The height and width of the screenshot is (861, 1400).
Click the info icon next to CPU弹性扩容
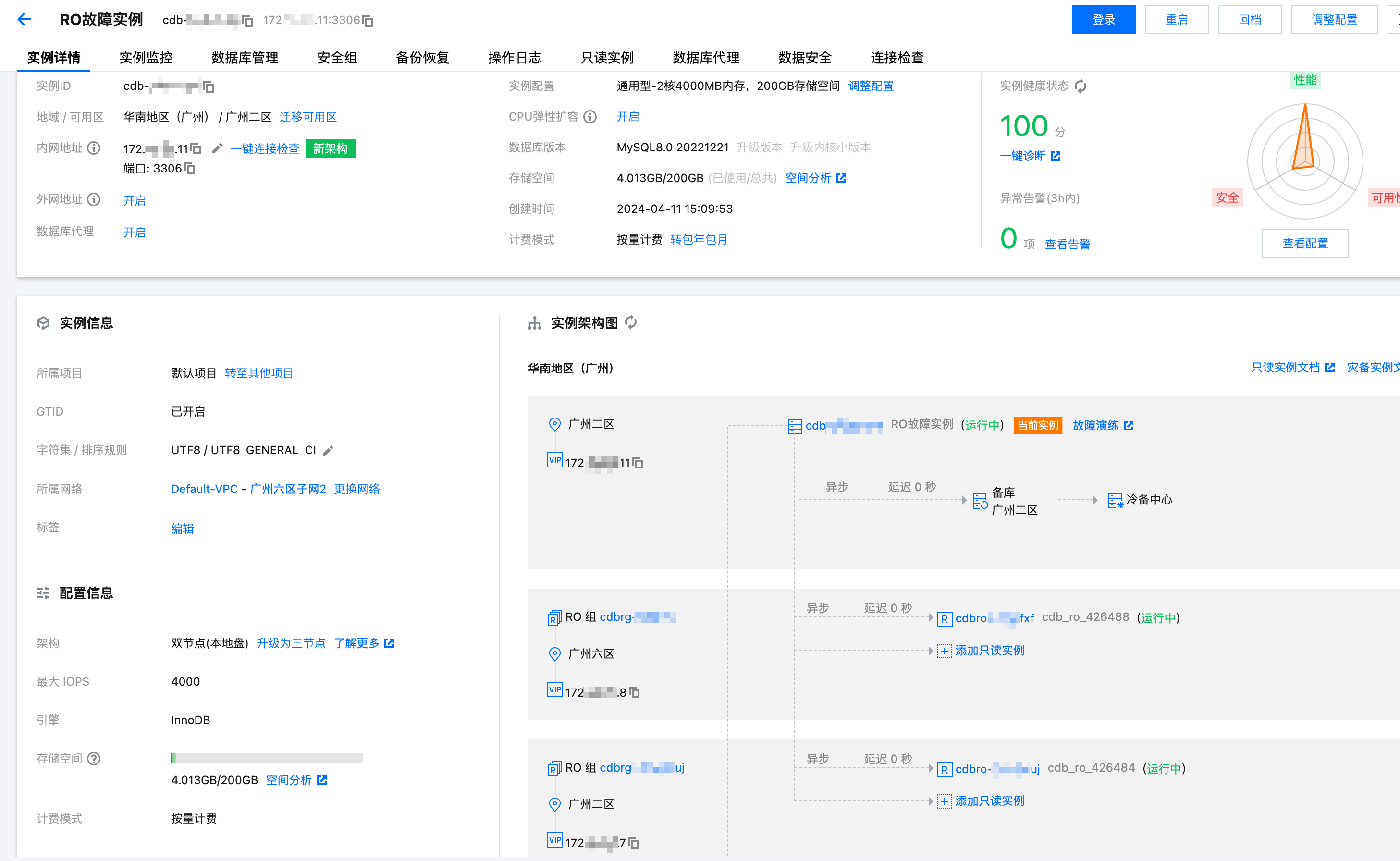(x=590, y=117)
